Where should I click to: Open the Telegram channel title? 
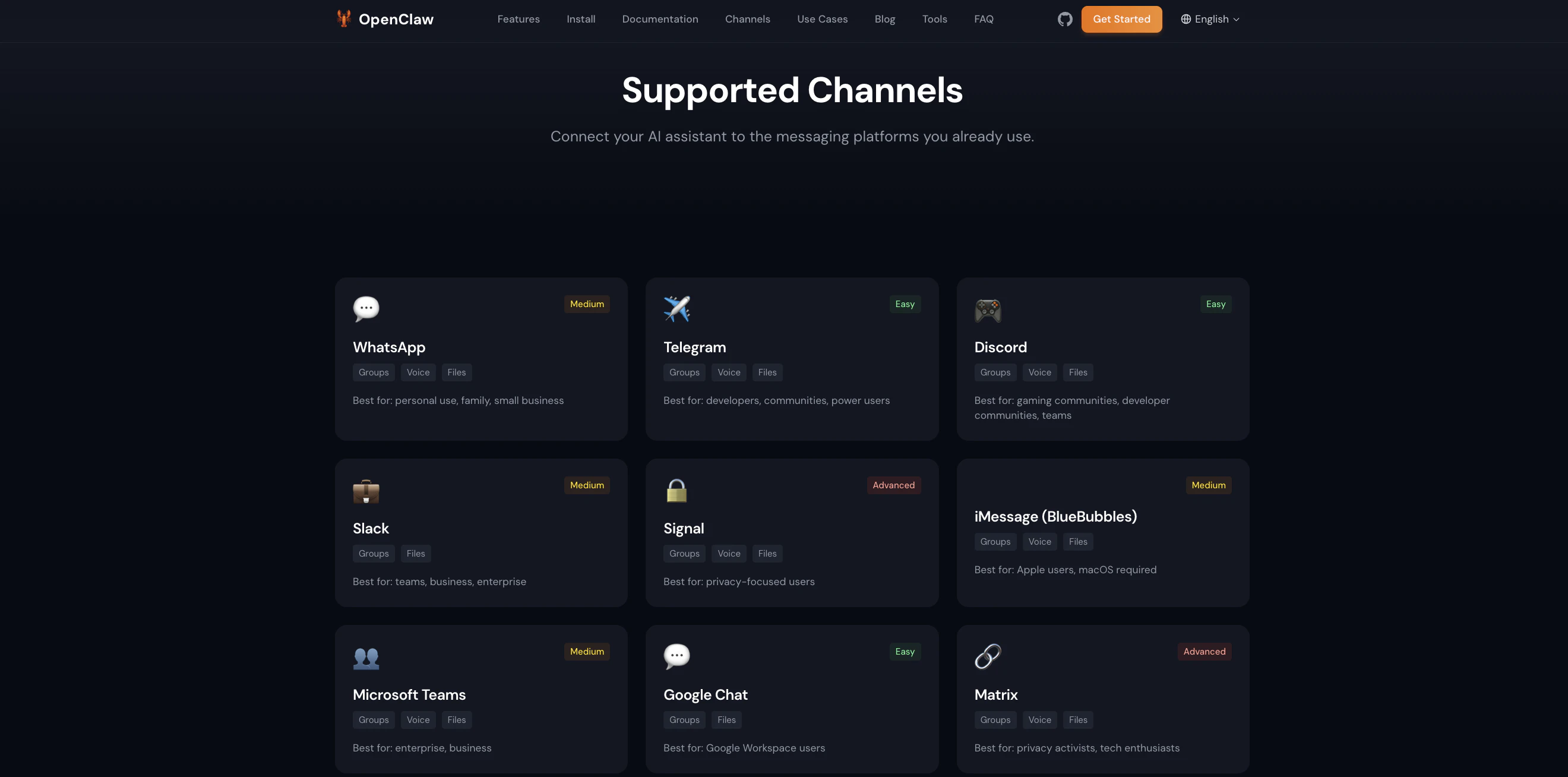[694, 347]
